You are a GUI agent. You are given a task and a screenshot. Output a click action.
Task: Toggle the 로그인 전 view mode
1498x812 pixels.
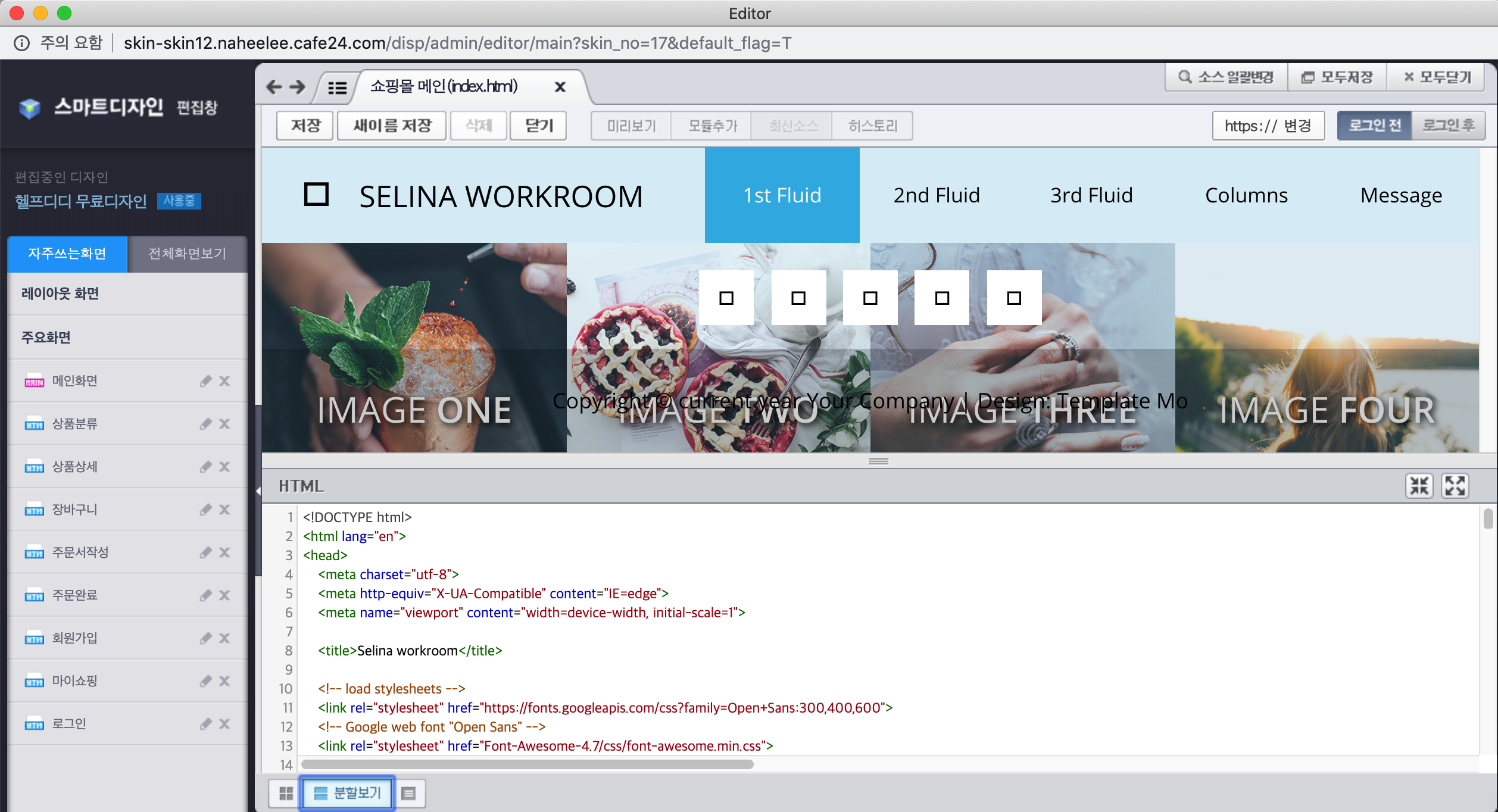coord(1374,126)
